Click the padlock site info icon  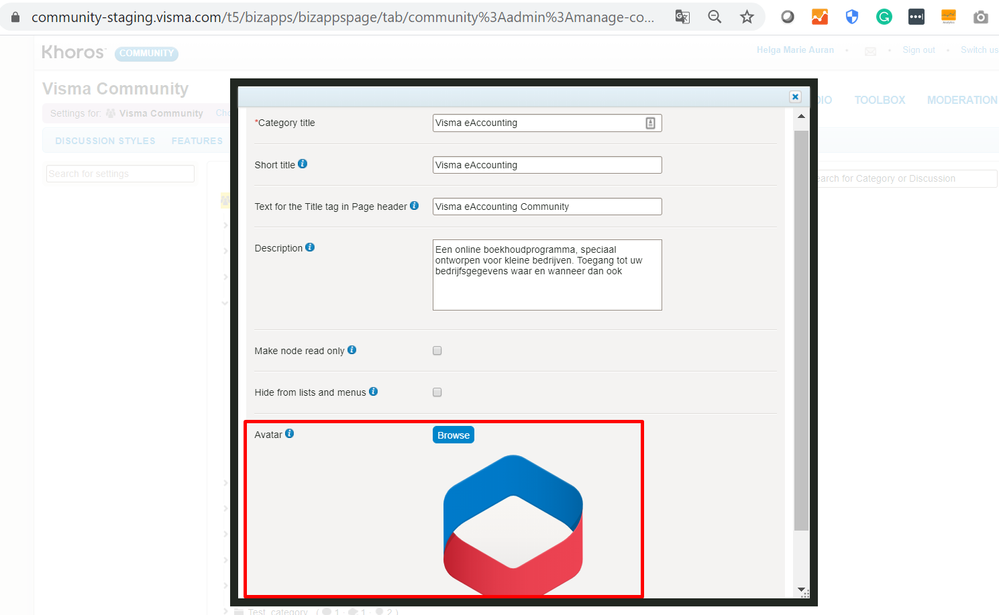tap(15, 17)
